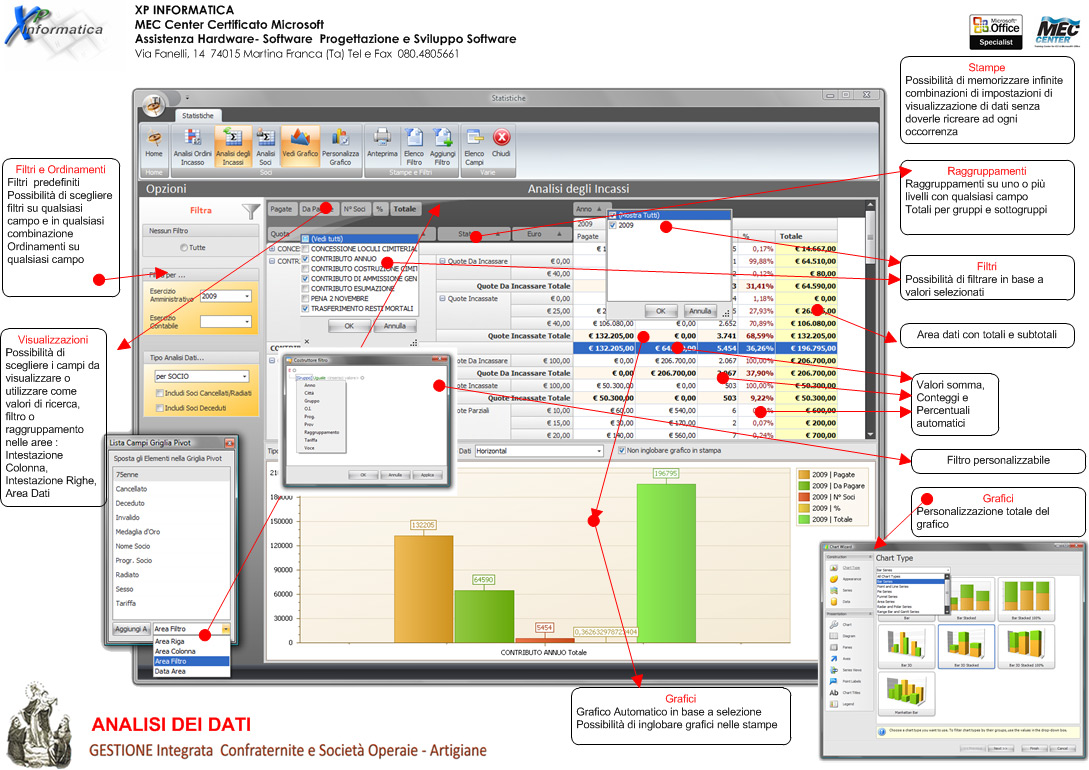This screenshot has width=1089, height=770.
Task: Open the Esercizio Amministrativo 2009 dropdown
Action: point(245,296)
